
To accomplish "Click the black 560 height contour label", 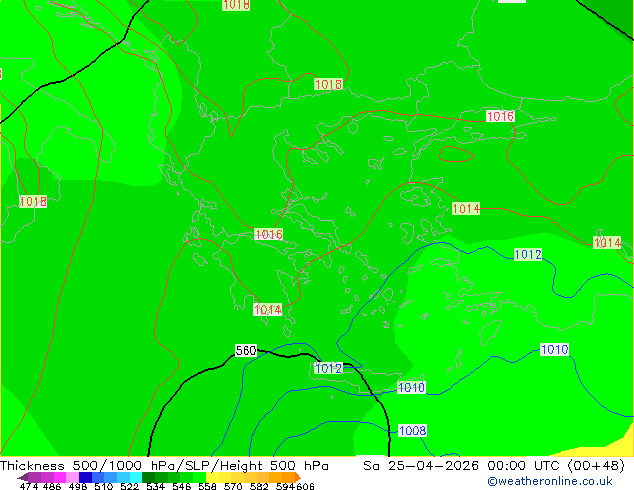I will point(246,351).
